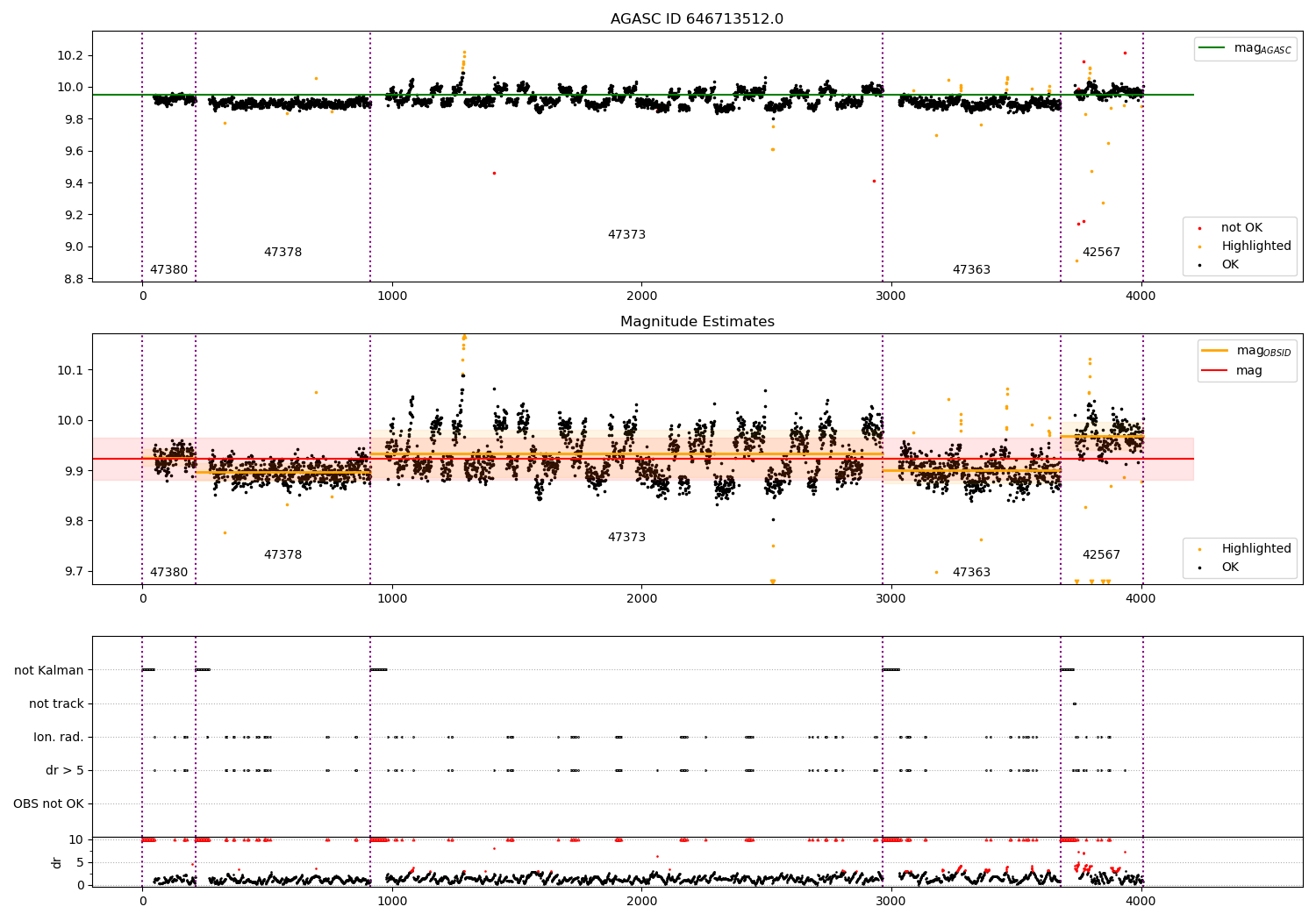Image resolution: width=1316 pixels, height=921 pixels.
Task: Click the 'OK' legend entry in top plot
Action: (x=1218, y=265)
